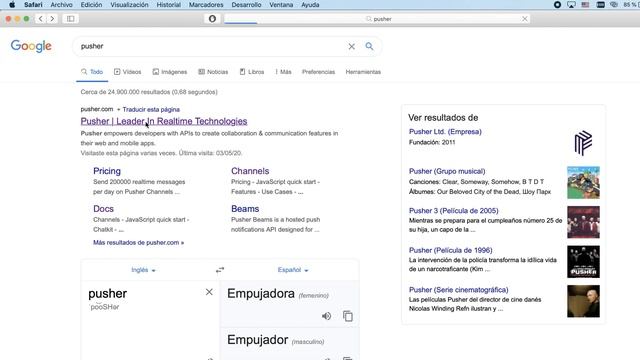
Task: Click the Pusher Ltd. logo thumbnail
Action: tap(583, 143)
